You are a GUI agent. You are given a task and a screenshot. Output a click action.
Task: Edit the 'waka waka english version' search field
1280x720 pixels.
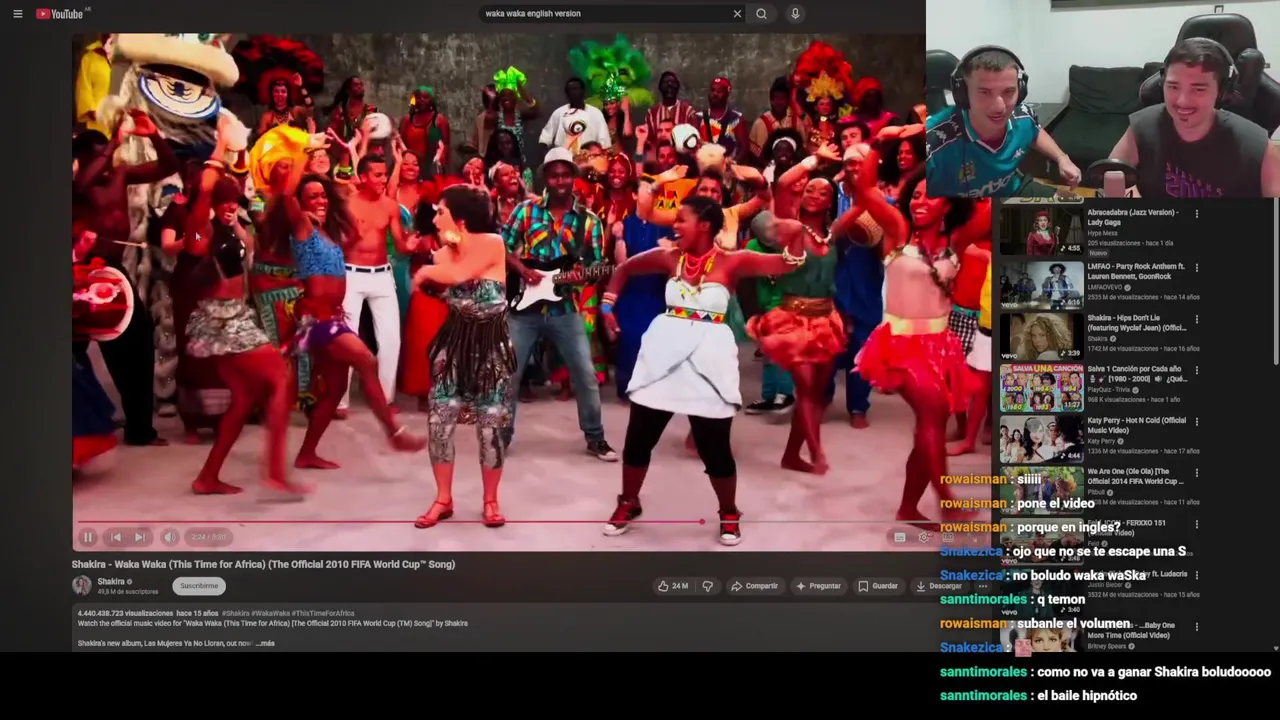[x=605, y=14]
